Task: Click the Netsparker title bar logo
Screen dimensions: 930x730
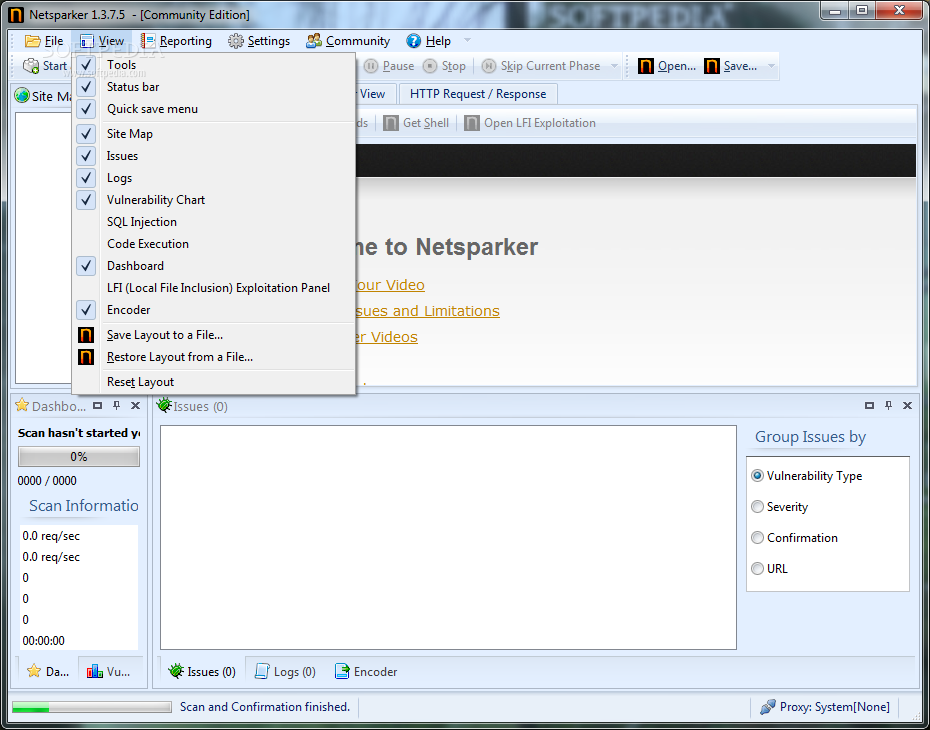Action: click(x=16, y=14)
